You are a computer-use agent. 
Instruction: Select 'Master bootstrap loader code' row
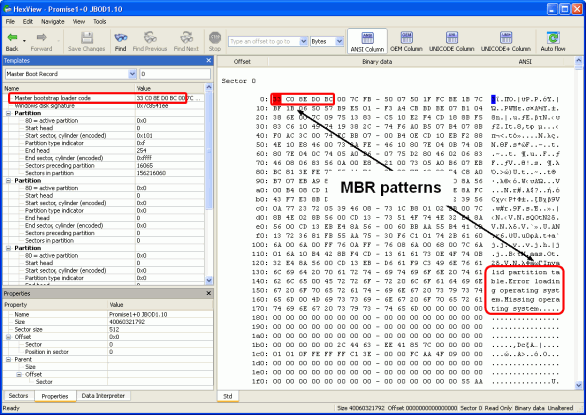point(104,98)
